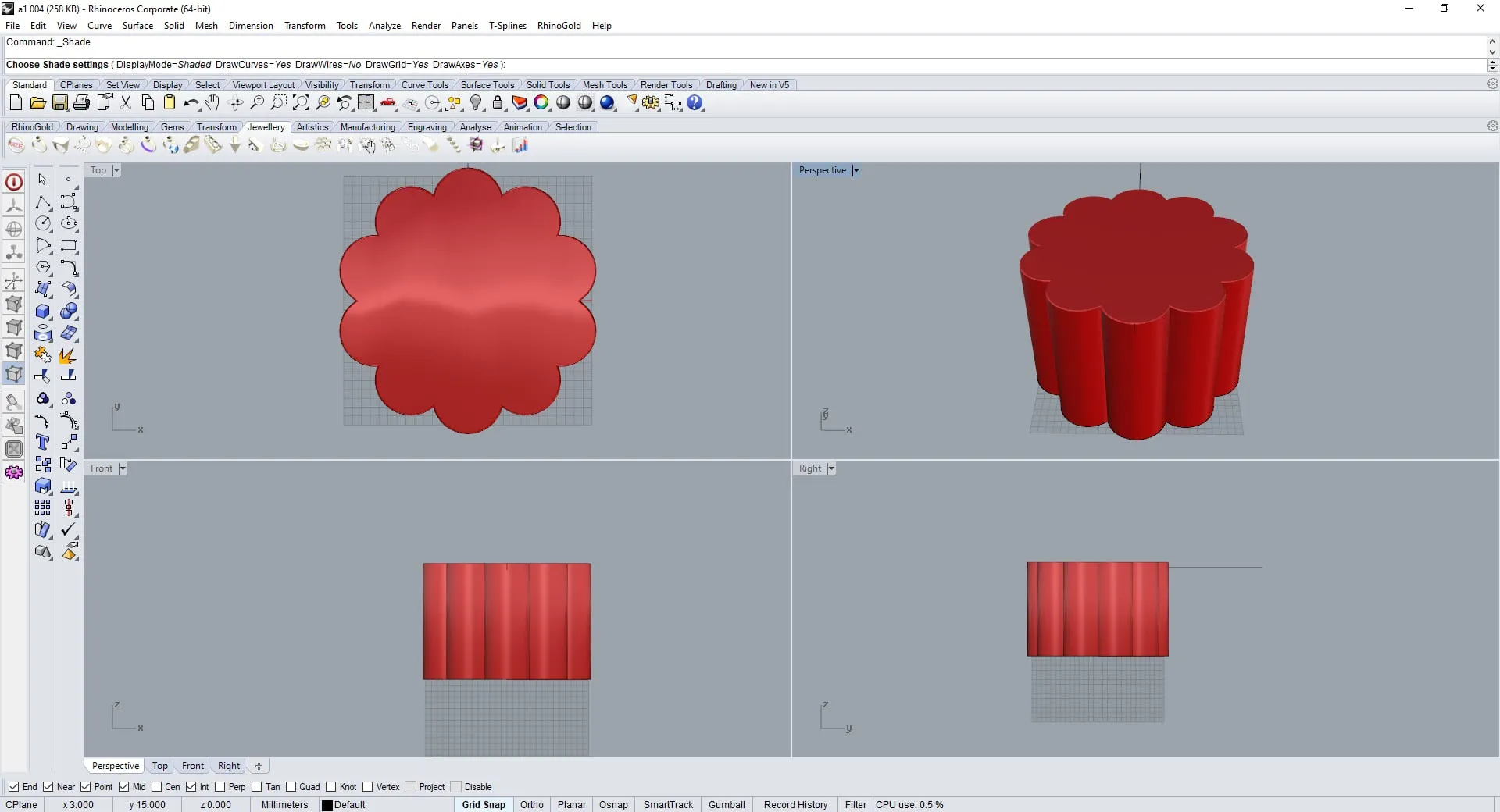This screenshot has height=812, width=1500.
Task: Click the red power circle icon
Action: [14, 182]
